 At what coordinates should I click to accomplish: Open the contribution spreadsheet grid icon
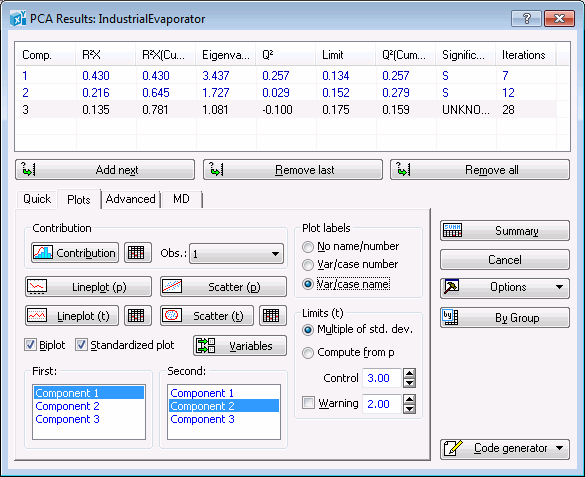coord(138,253)
